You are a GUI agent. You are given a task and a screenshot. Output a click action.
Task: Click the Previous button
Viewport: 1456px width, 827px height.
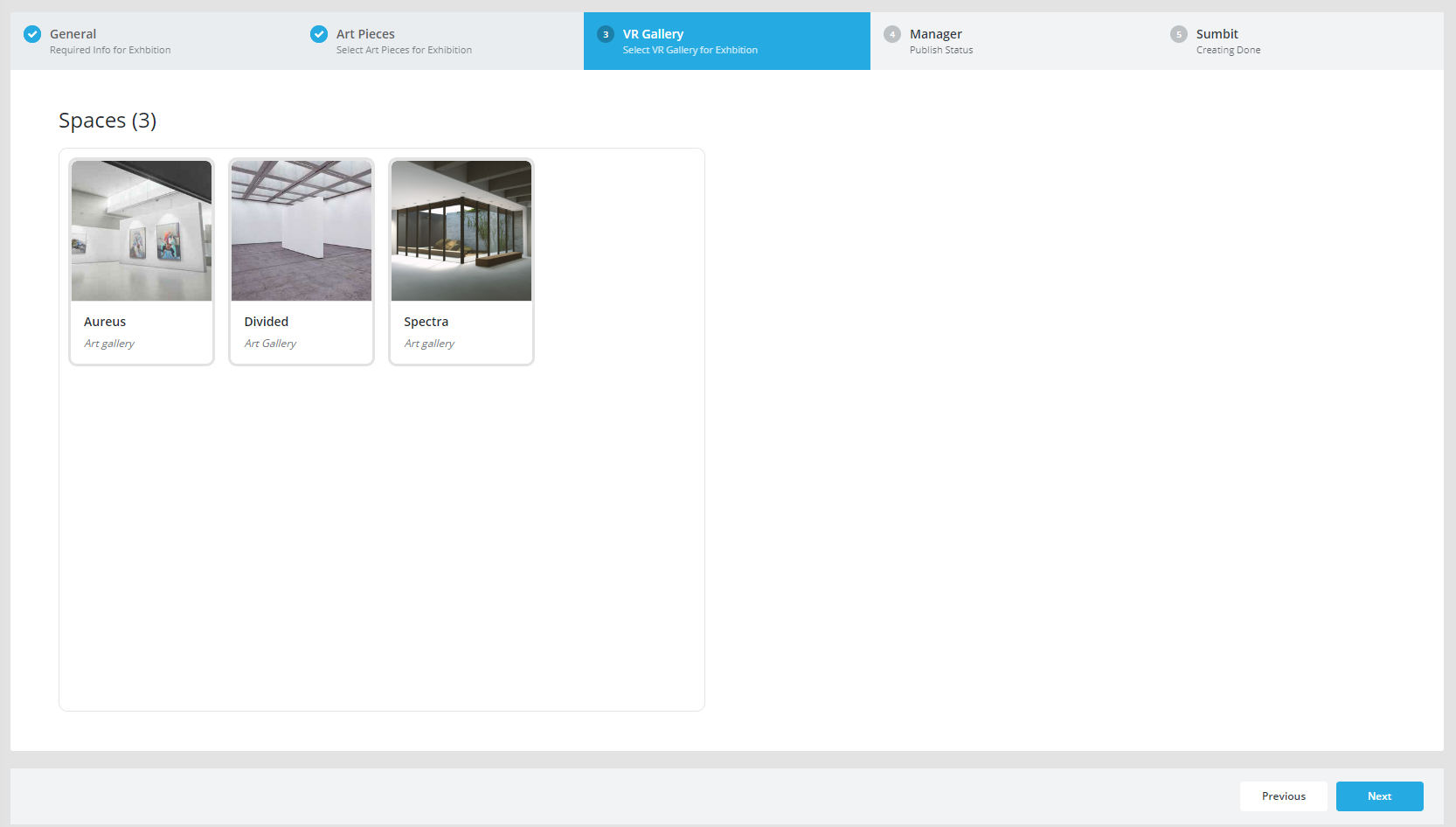[x=1284, y=796]
